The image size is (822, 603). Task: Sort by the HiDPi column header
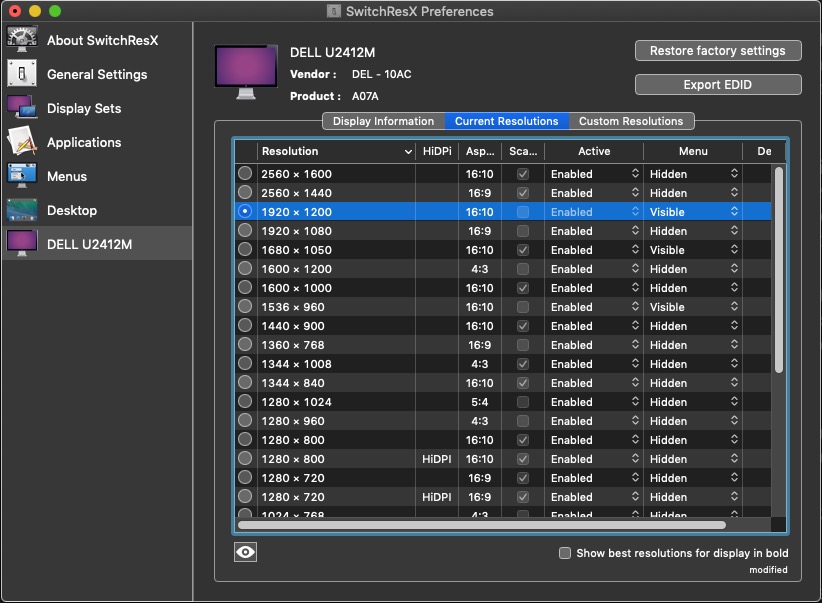click(x=437, y=151)
